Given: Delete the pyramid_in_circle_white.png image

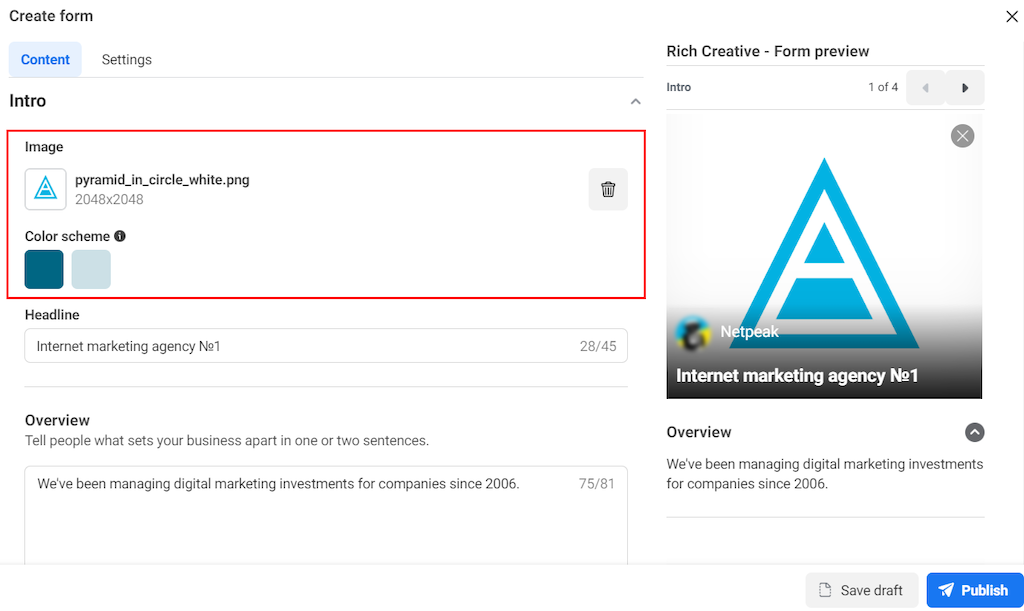Looking at the screenshot, I should point(608,189).
